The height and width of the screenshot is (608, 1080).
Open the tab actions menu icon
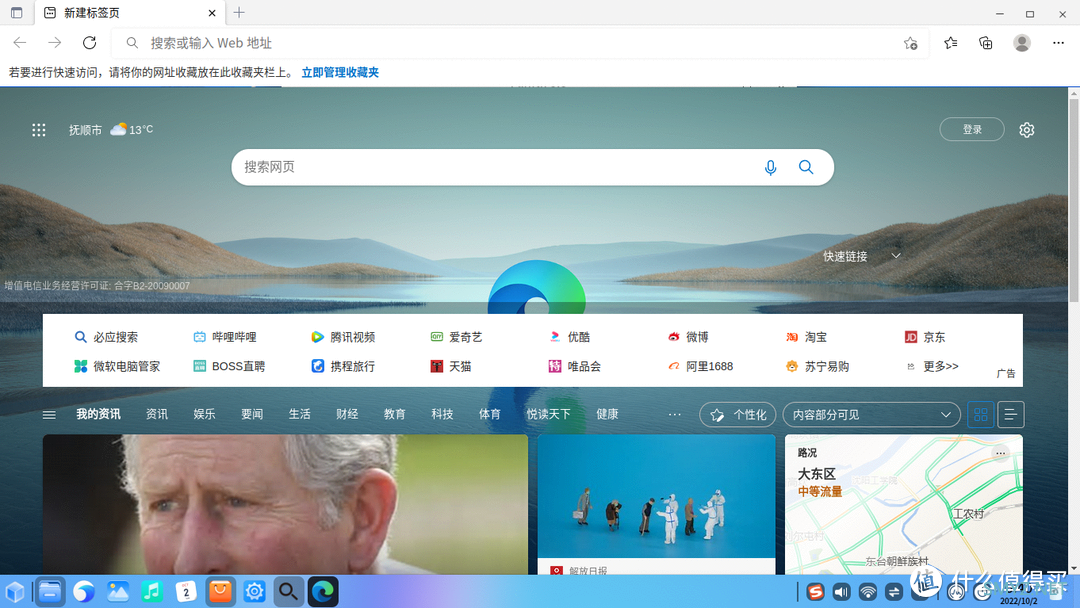17,13
